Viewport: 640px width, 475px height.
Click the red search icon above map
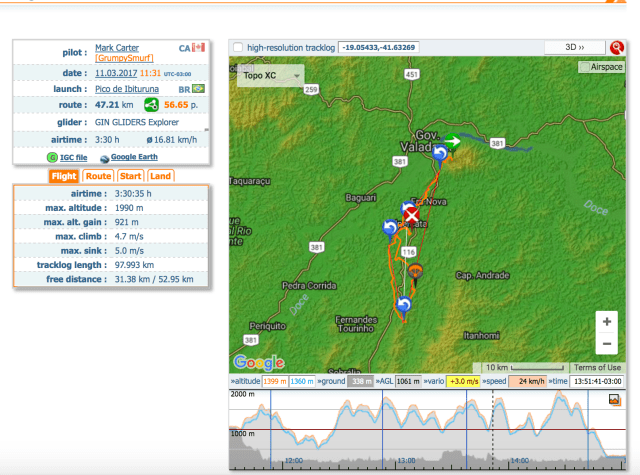click(x=617, y=47)
